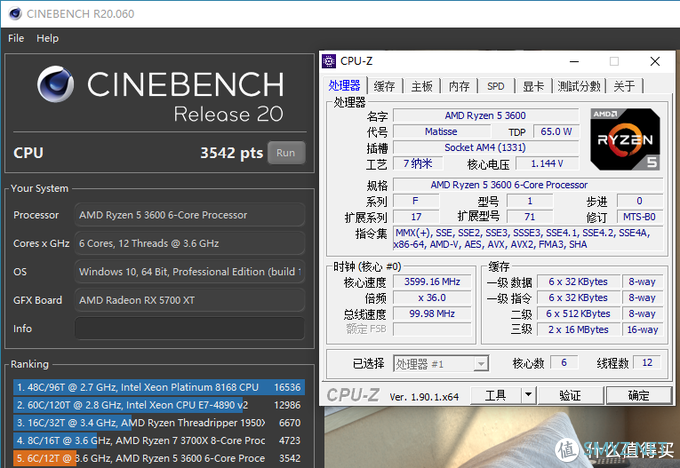Close the CPU-Z window
The width and height of the screenshot is (680, 468).
point(655,62)
